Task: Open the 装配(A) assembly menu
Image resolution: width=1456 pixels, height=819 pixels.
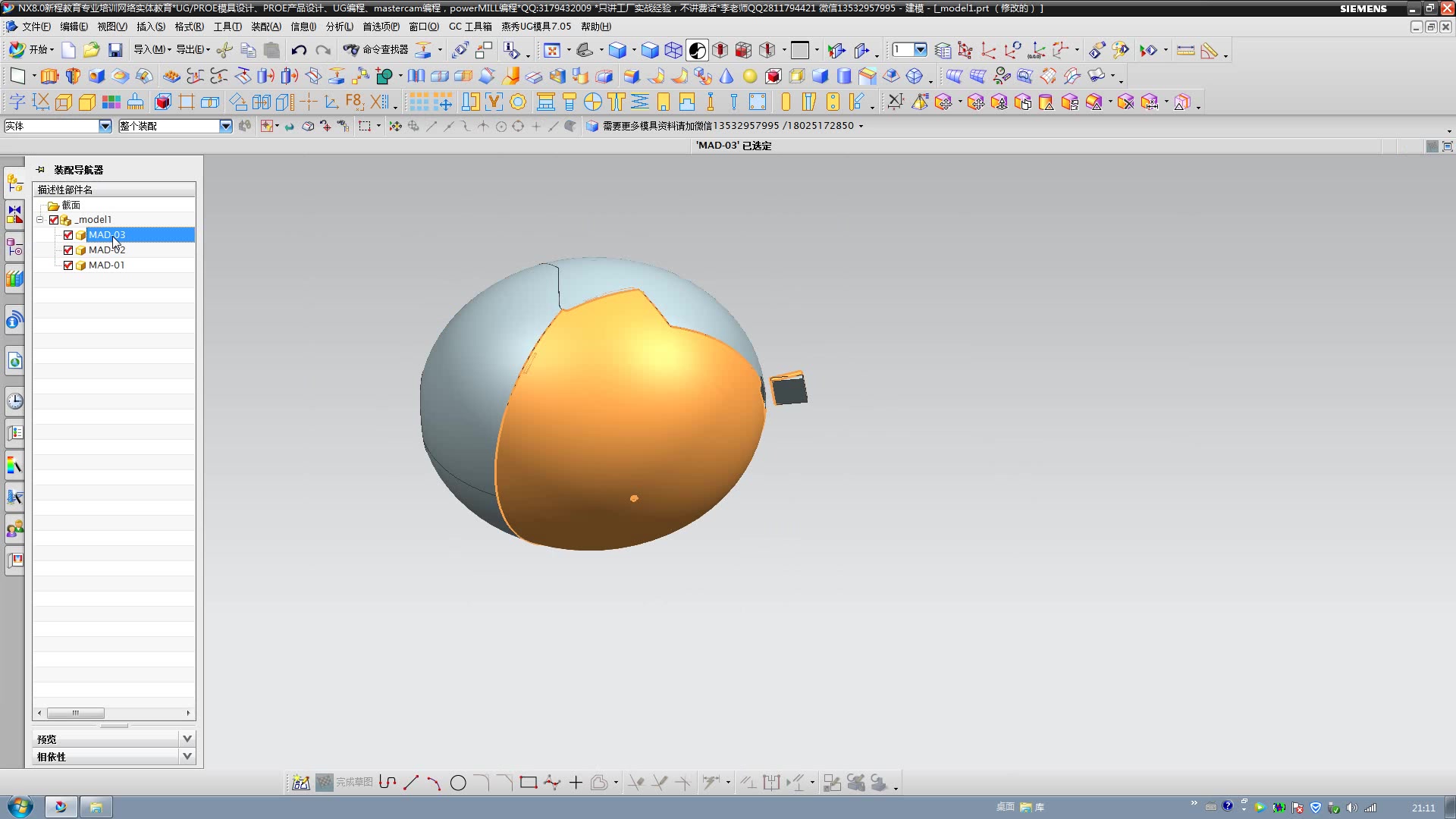Action: click(x=265, y=27)
